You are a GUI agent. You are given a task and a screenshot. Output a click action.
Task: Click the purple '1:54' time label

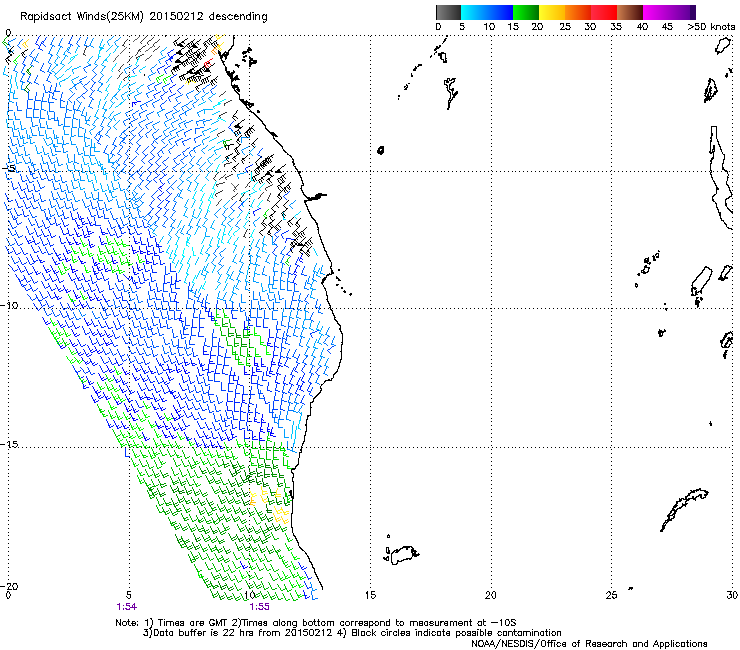point(126,607)
